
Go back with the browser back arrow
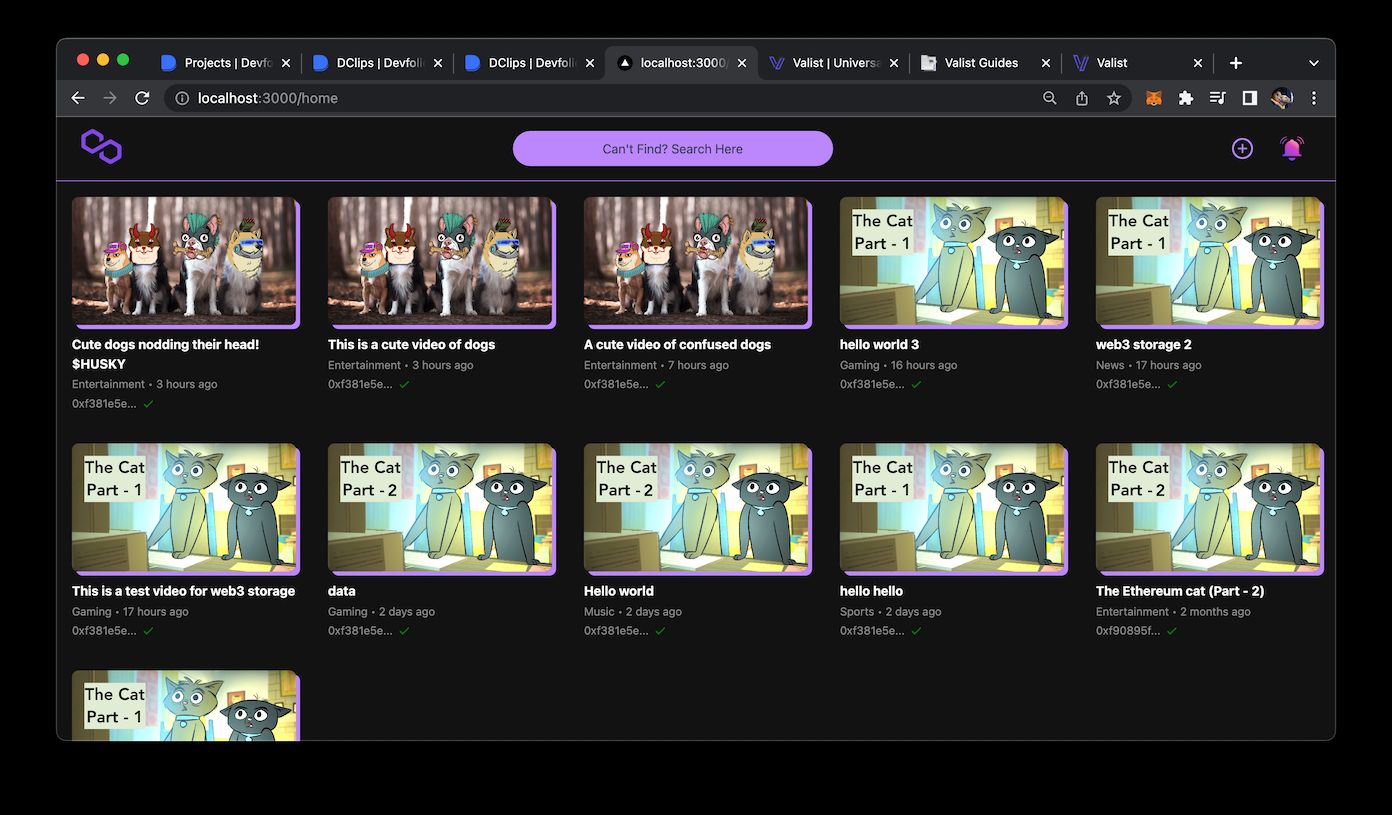(x=78, y=98)
